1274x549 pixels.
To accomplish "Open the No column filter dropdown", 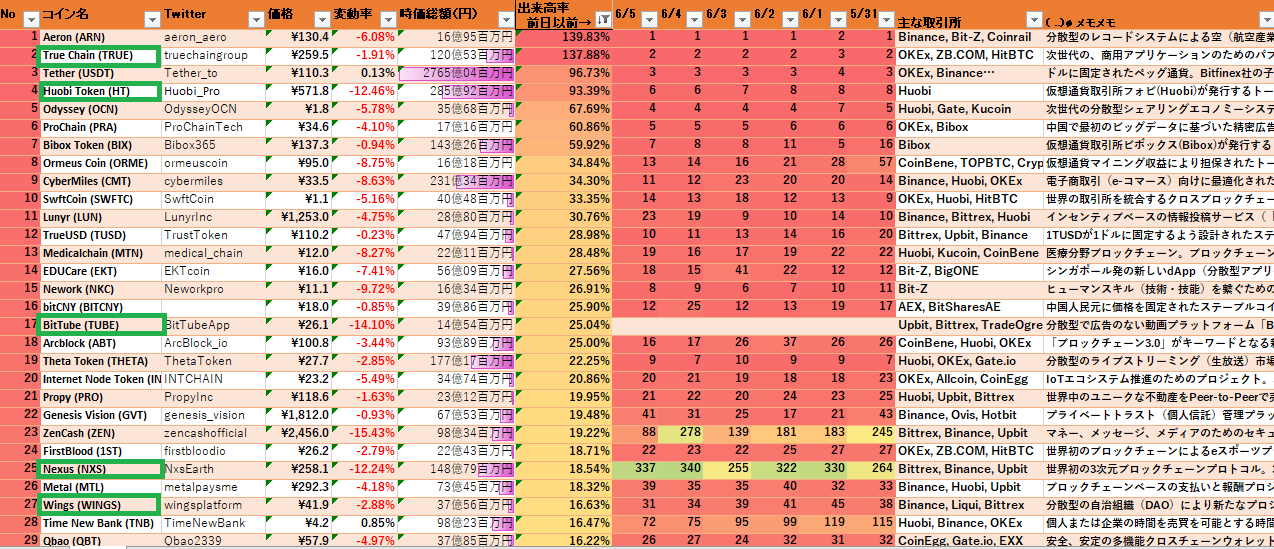I will (x=29, y=19).
